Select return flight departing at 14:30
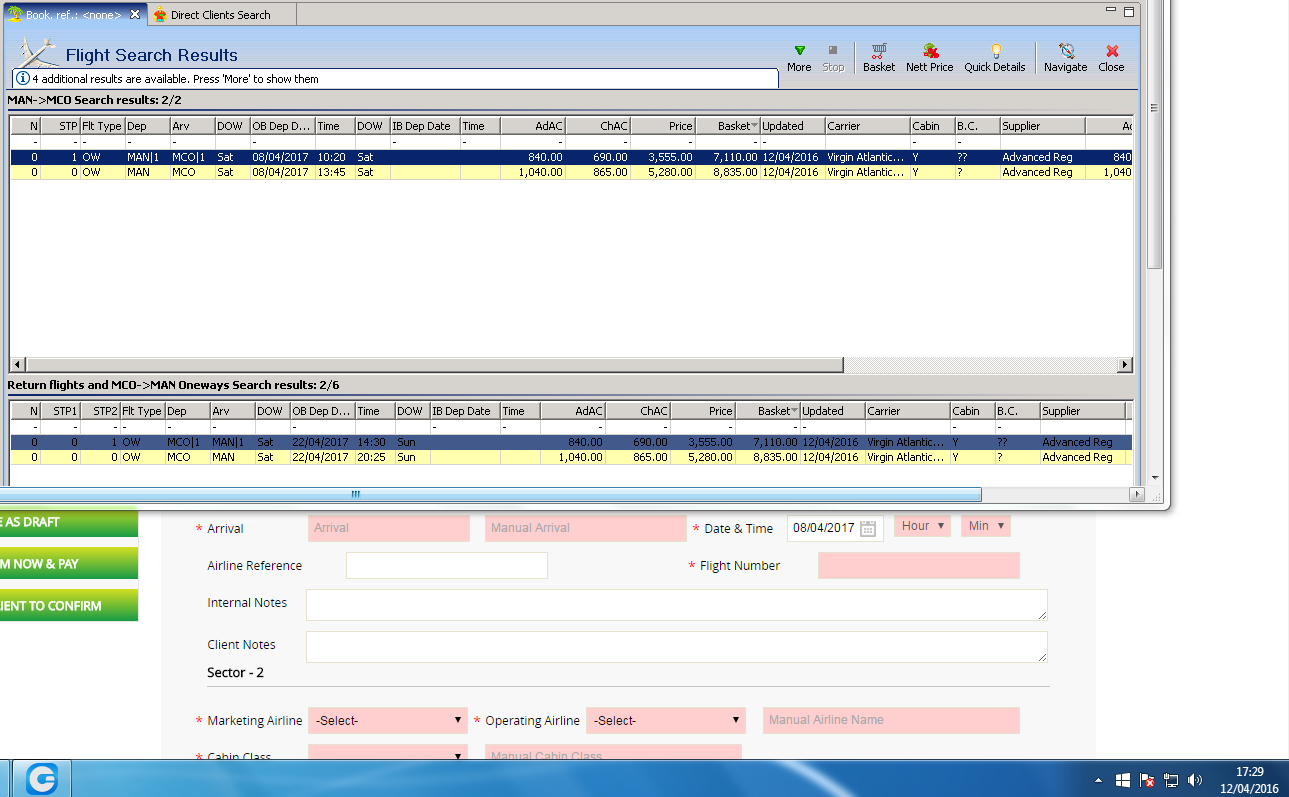The image size is (1289, 797). click(571, 442)
